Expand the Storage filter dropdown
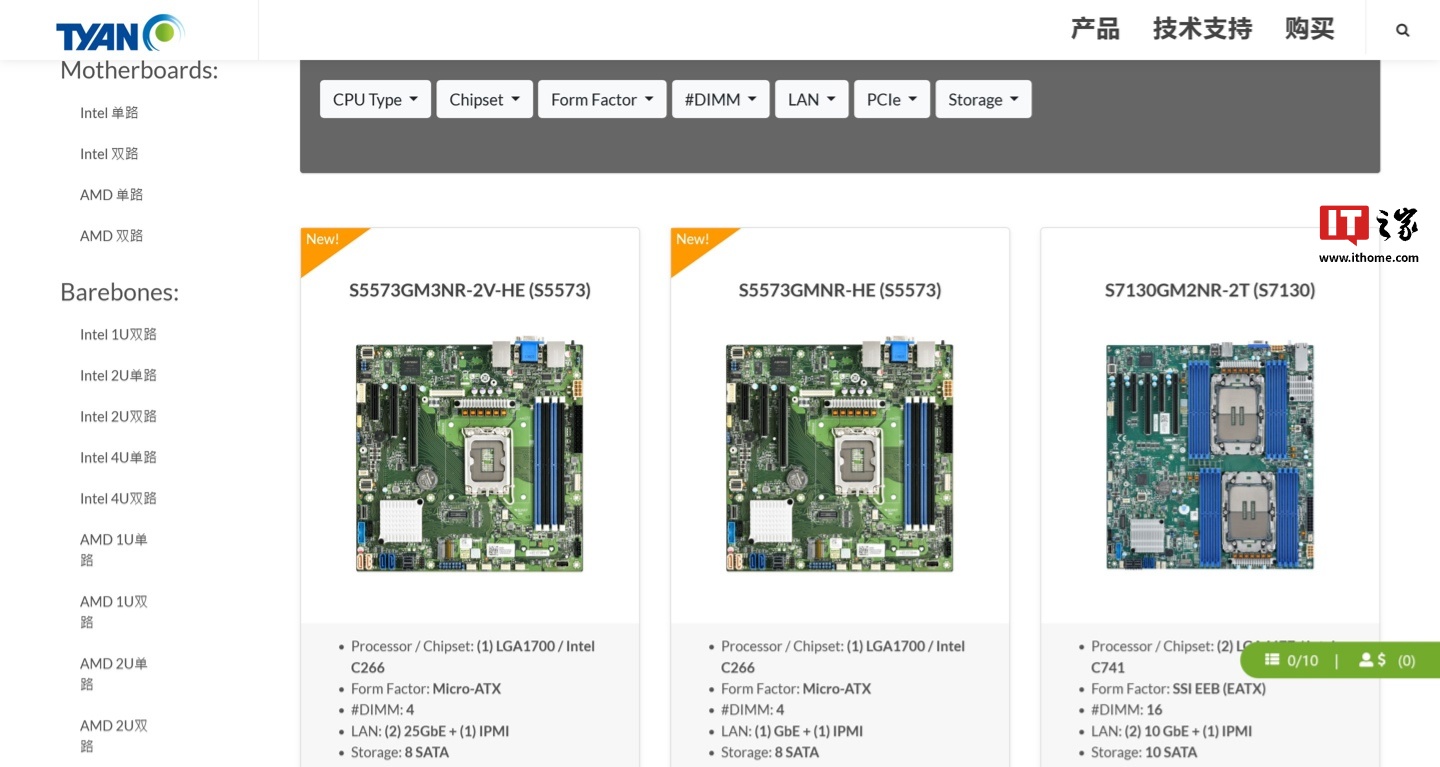1440x767 pixels. tap(983, 99)
